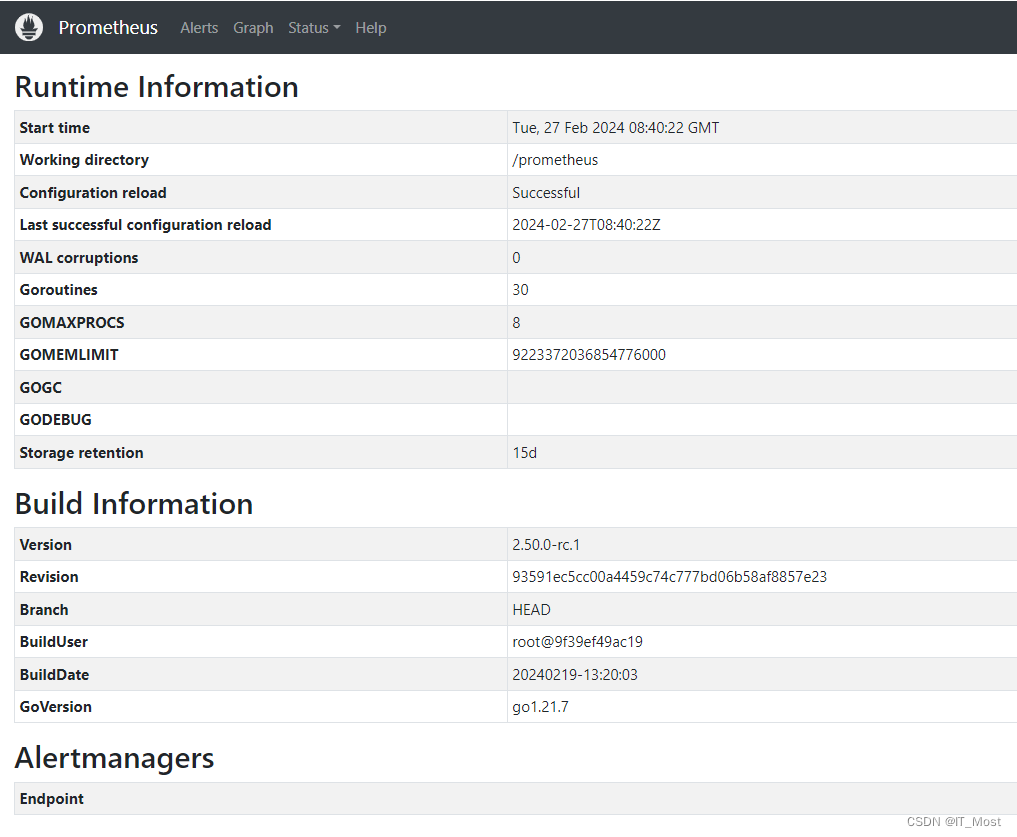Click the revision hash 93591ec5cc00a...

point(669,577)
